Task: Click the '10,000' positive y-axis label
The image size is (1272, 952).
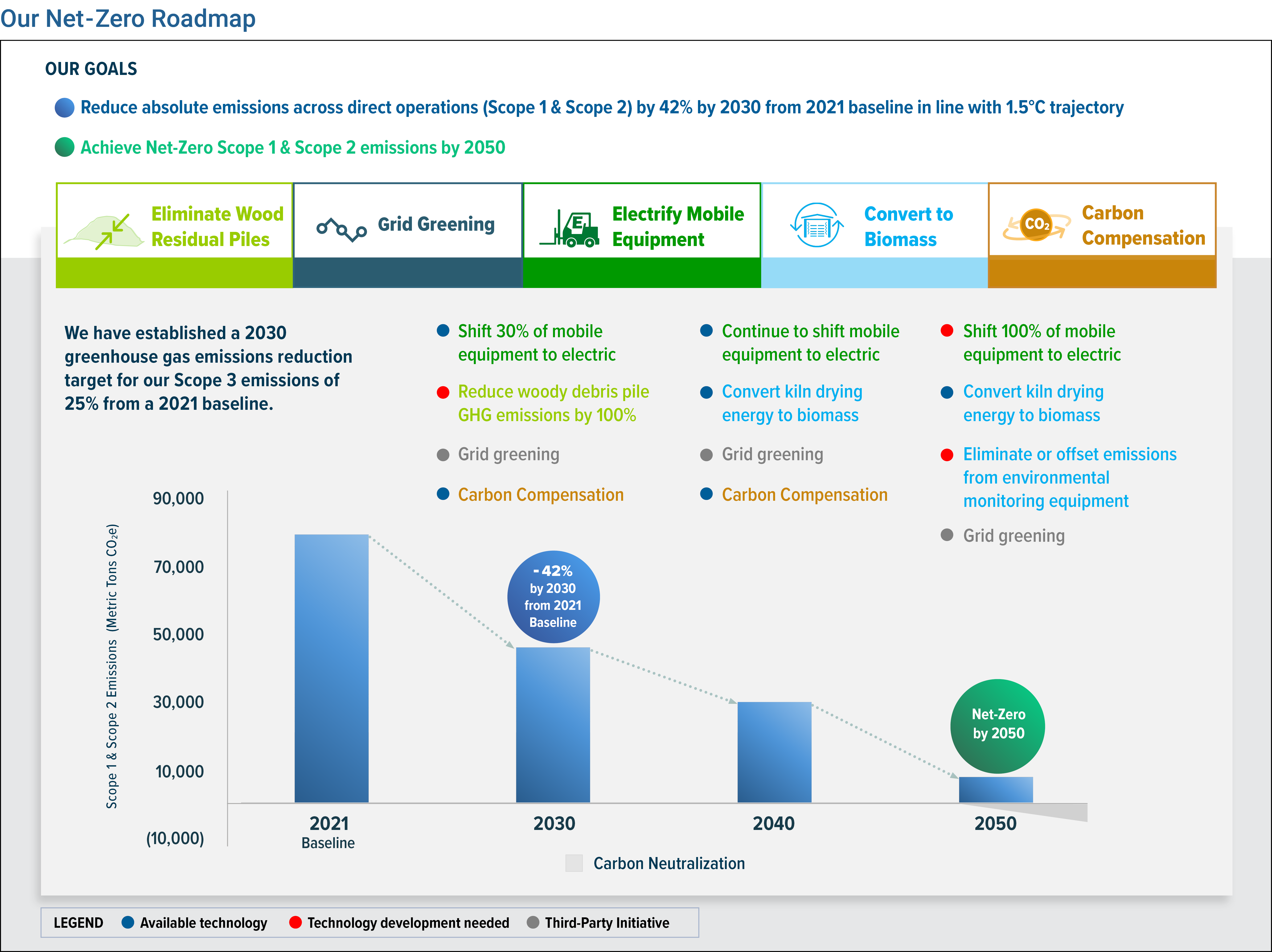Action: tap(179, 771)
